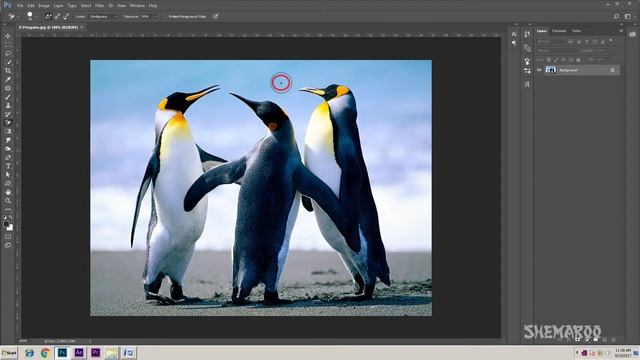This screenshot has width=640, height=360.
Task: Switch to the Paths tab
Action: (x=576, y=31)
